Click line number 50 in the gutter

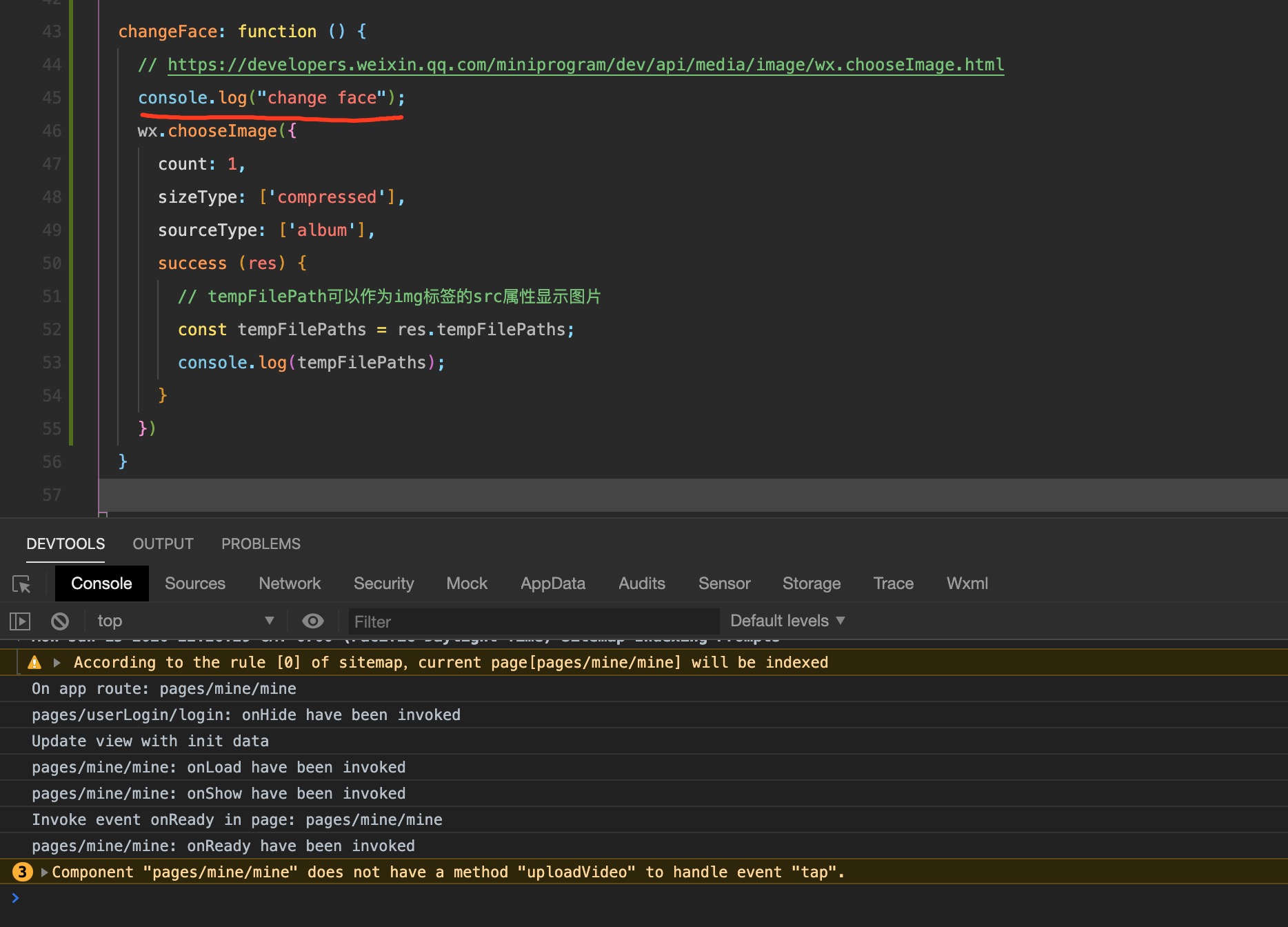(x=52, y=263)
